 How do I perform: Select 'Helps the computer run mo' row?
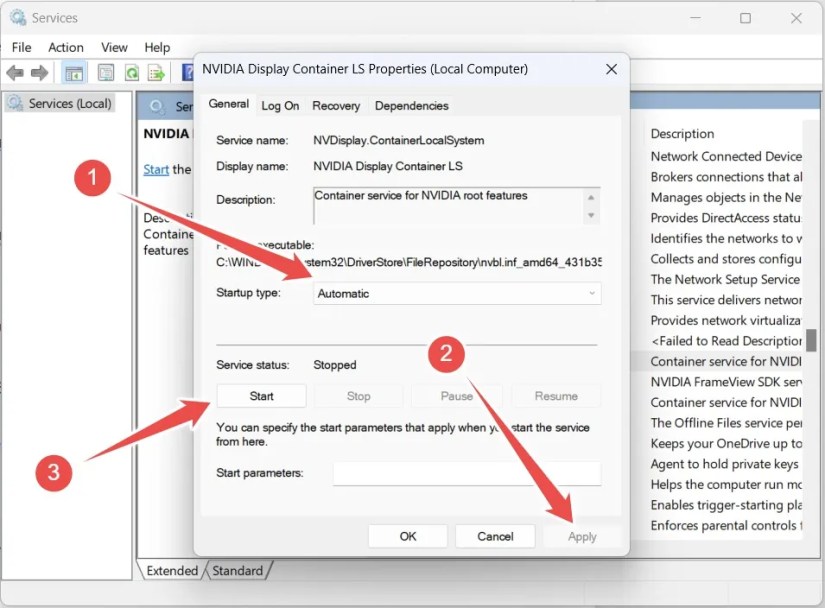point(726,484)
